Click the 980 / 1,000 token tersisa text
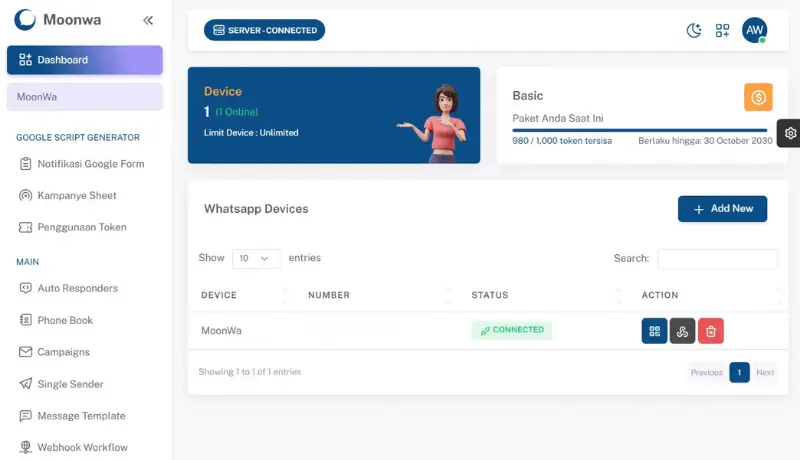Viewport: 800px width, 460px height. click(562, 141)
